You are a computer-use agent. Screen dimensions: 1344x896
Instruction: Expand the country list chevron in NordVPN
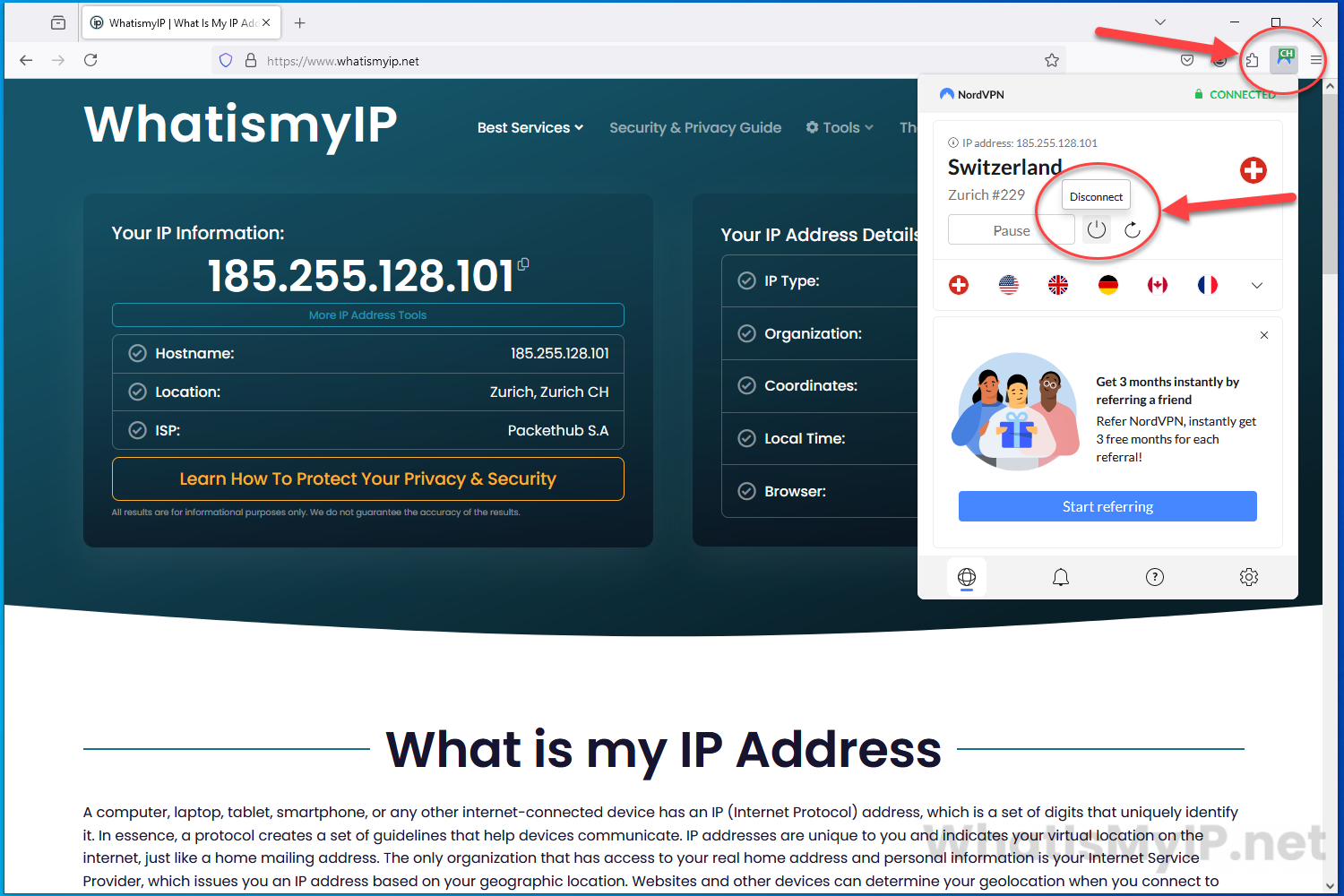tap(1257, 286)
